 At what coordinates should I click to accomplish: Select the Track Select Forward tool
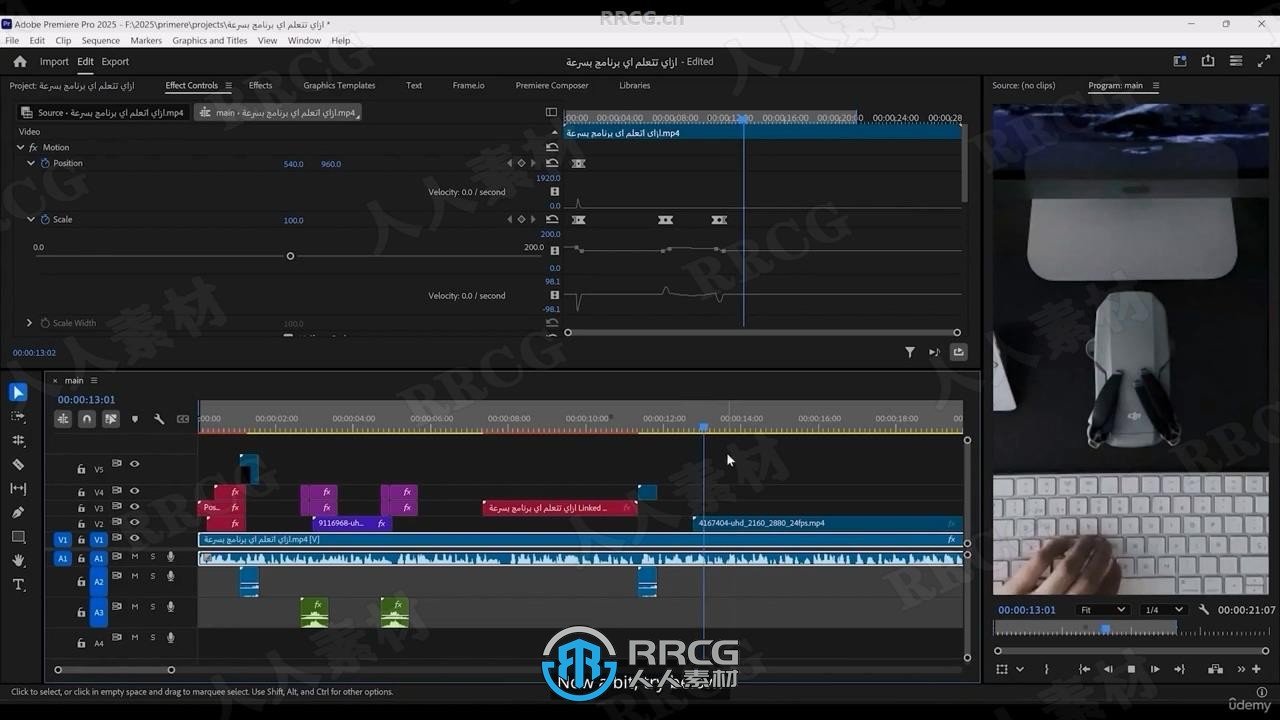18,416
